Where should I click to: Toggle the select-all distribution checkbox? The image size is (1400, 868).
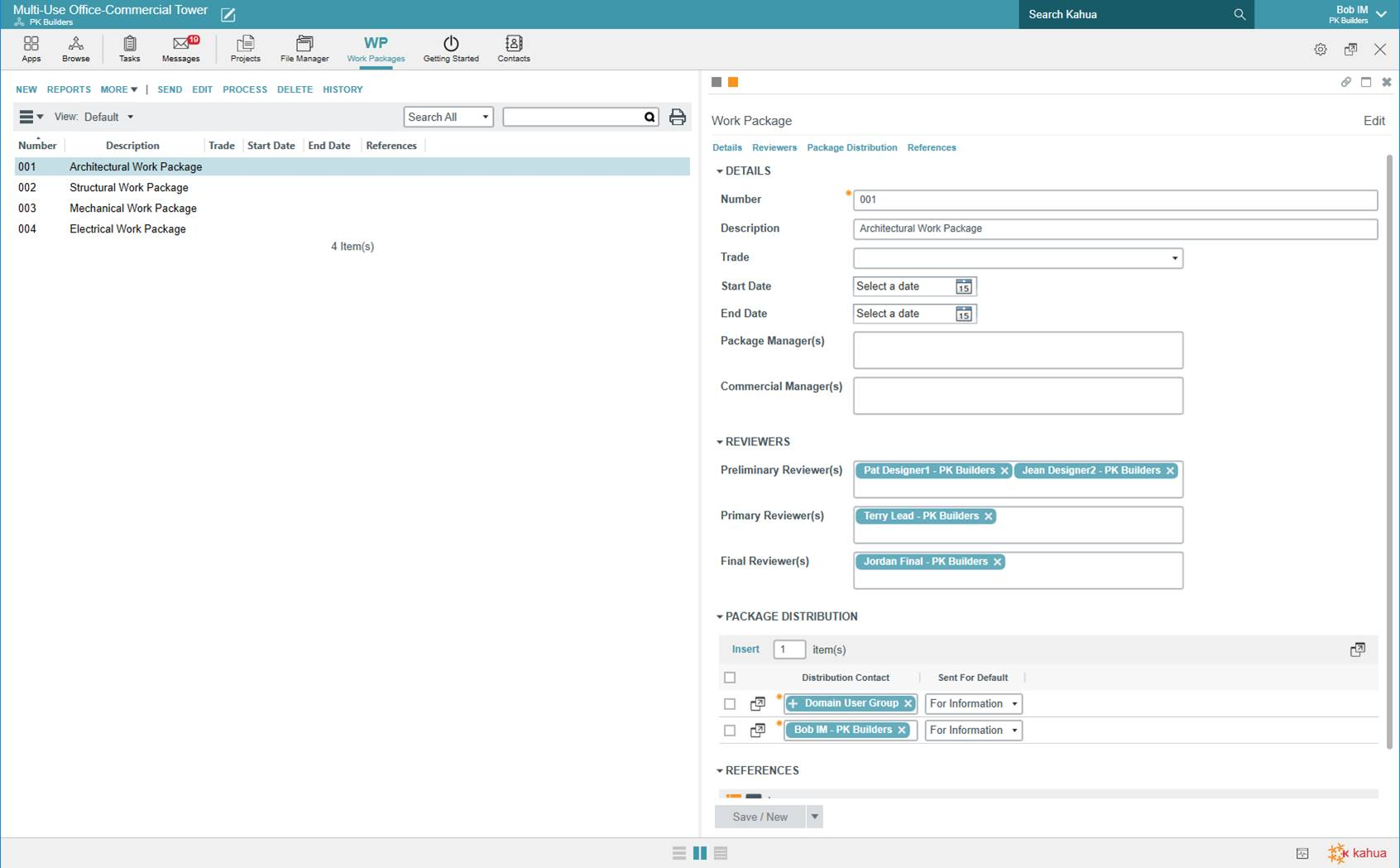[x=729, y=678]
